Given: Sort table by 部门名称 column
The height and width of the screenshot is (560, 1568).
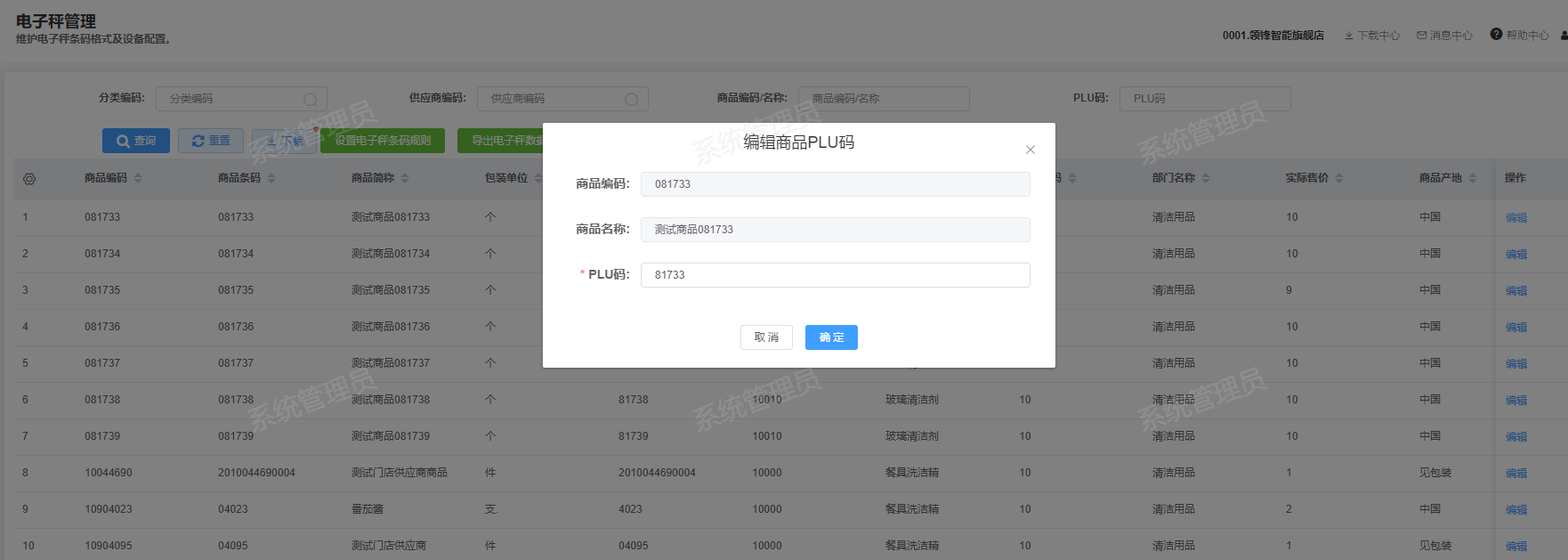Looking at the screenshot, I should (1206, 178).
